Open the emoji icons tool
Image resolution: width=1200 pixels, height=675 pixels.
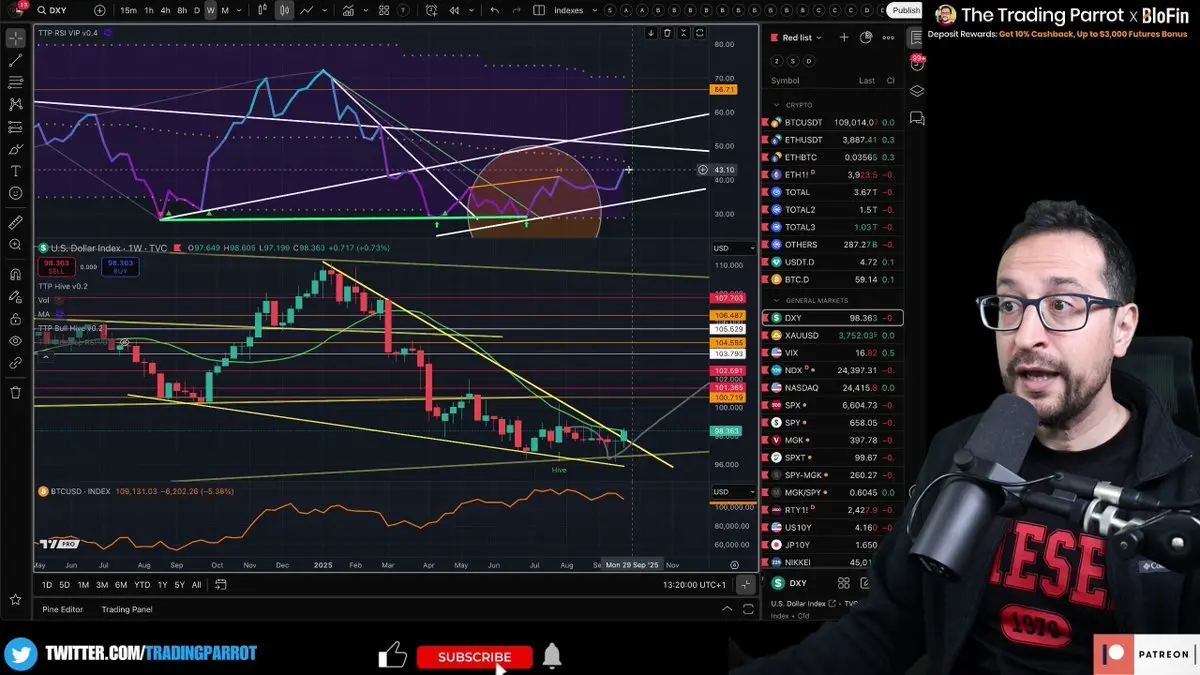coord(15,194)
